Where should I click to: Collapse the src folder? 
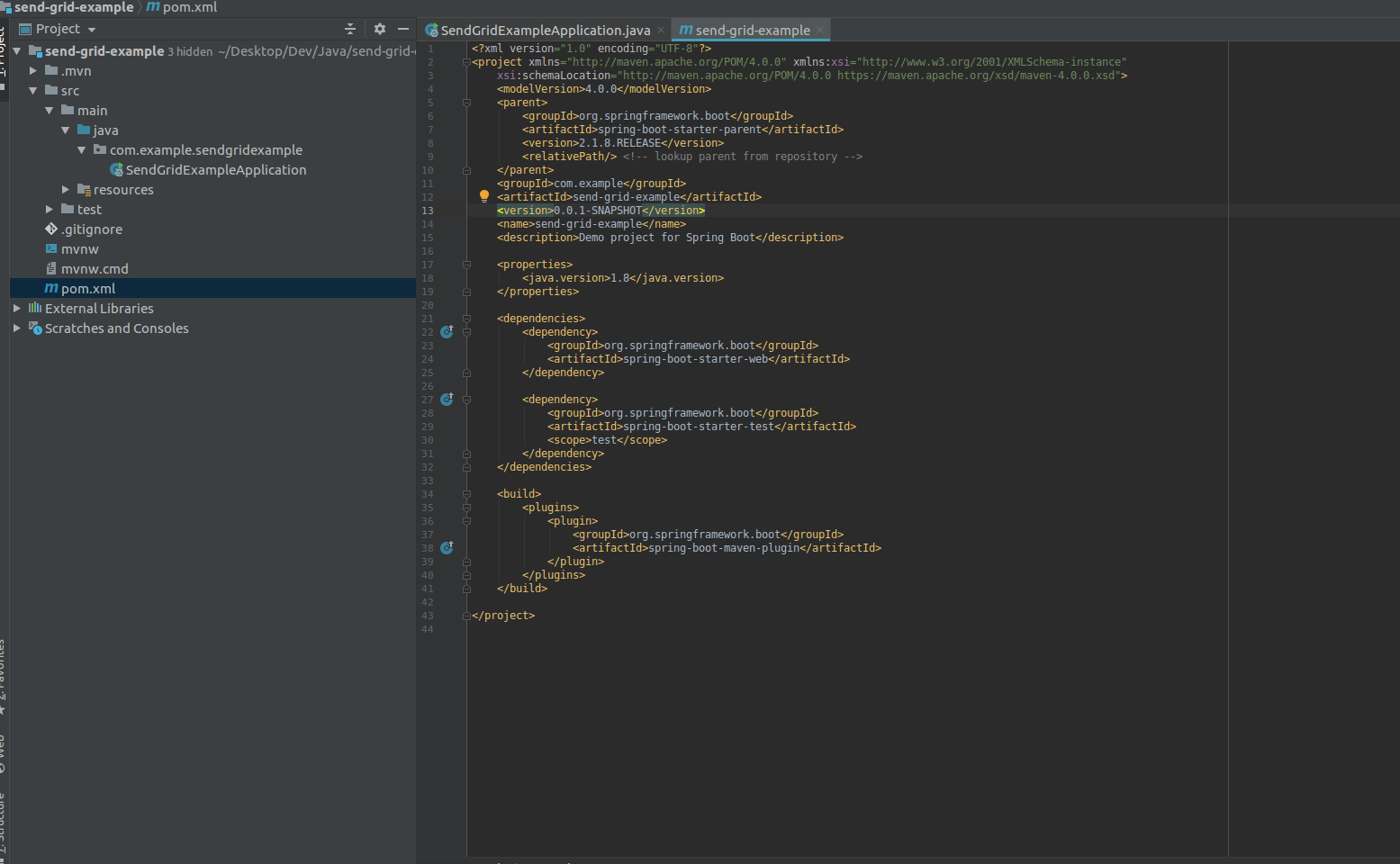[x=33, y=91]
